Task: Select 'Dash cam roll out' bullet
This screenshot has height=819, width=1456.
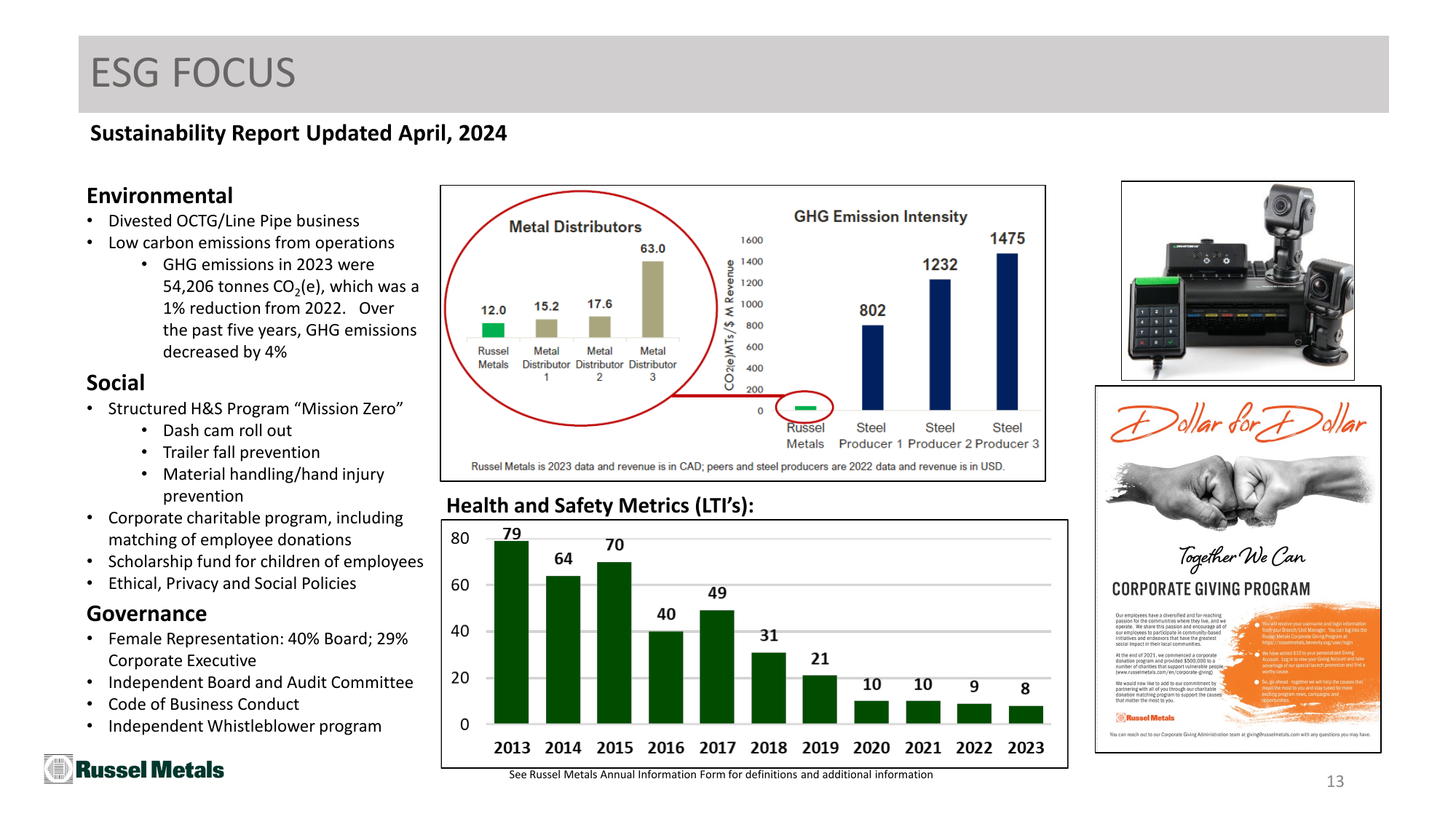Action: (227, 431)
